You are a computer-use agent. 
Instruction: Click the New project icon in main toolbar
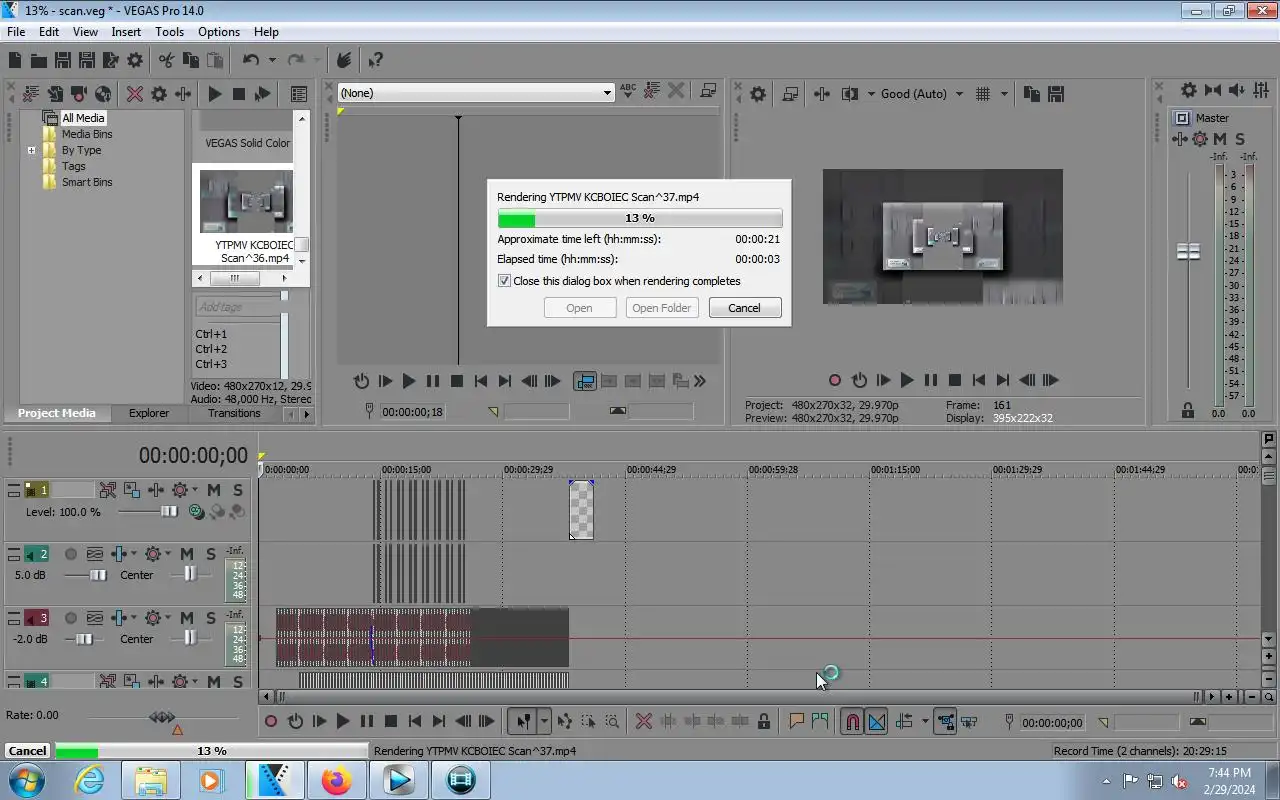click(15, 60)
